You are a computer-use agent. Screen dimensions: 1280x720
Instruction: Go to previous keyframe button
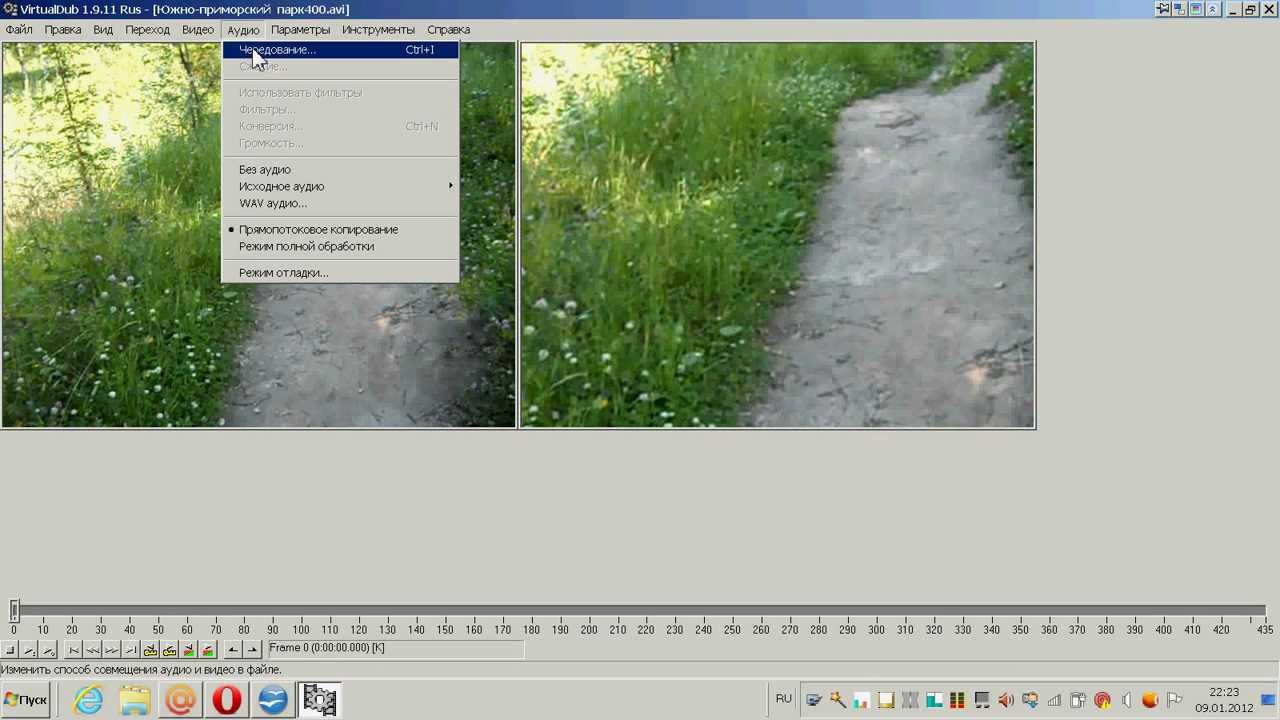click(x=150, y=650)
